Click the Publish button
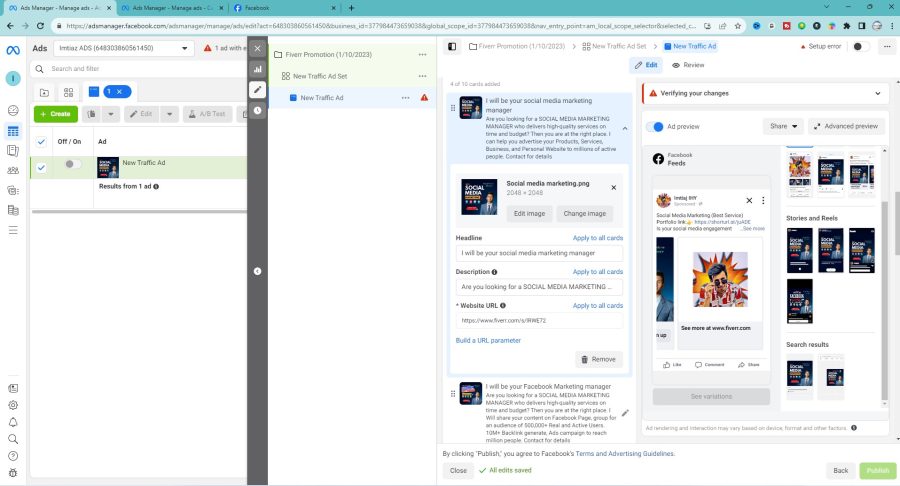This screenshot has height=486, width=900. tap(878, 471)
